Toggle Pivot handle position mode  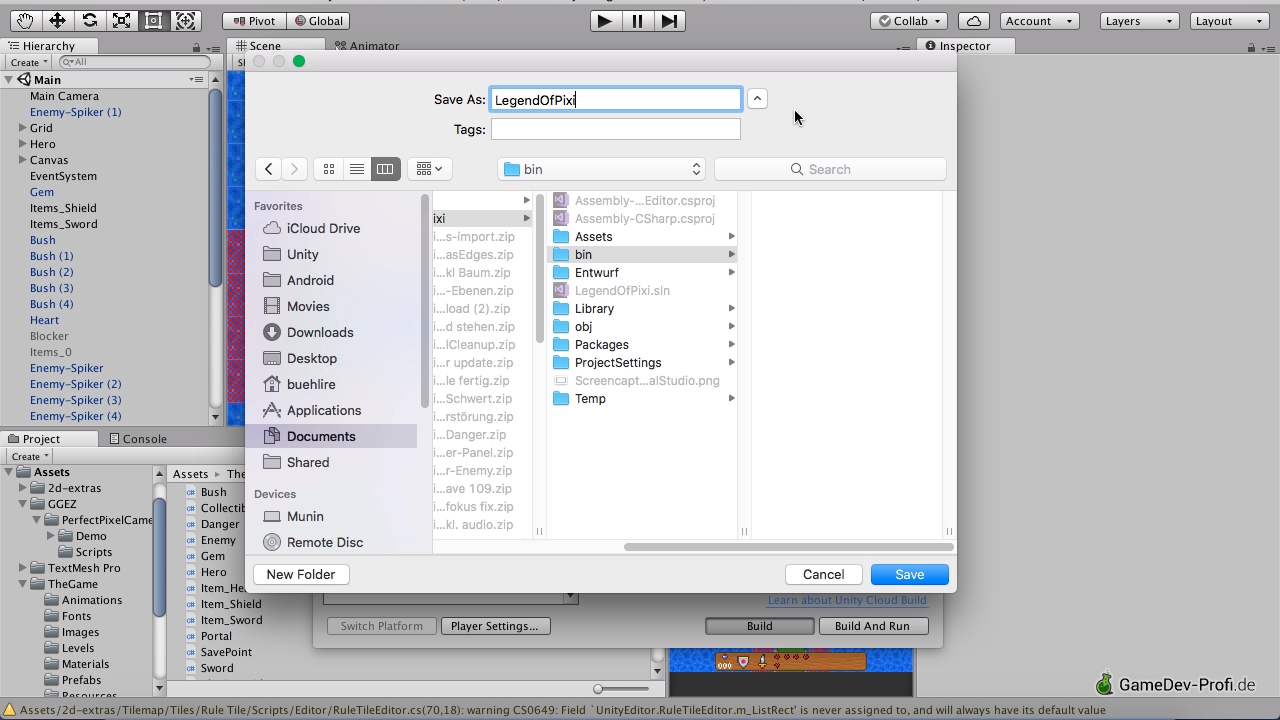[254, 20]
